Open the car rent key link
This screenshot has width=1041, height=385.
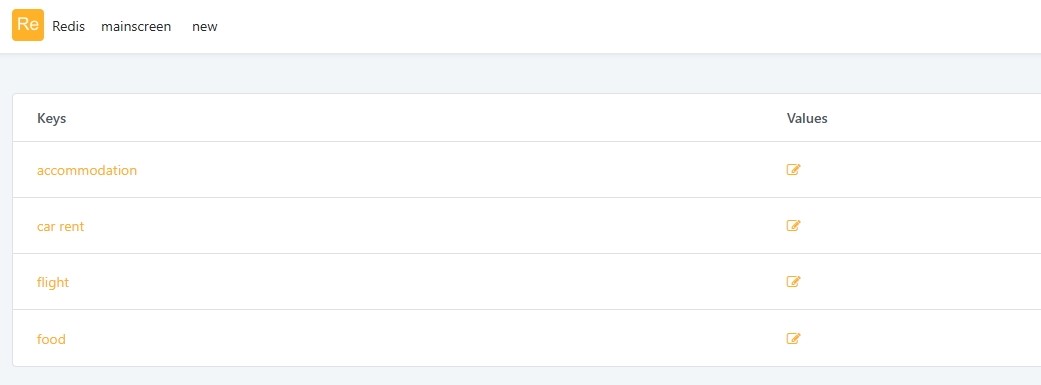tap(60, 226)
